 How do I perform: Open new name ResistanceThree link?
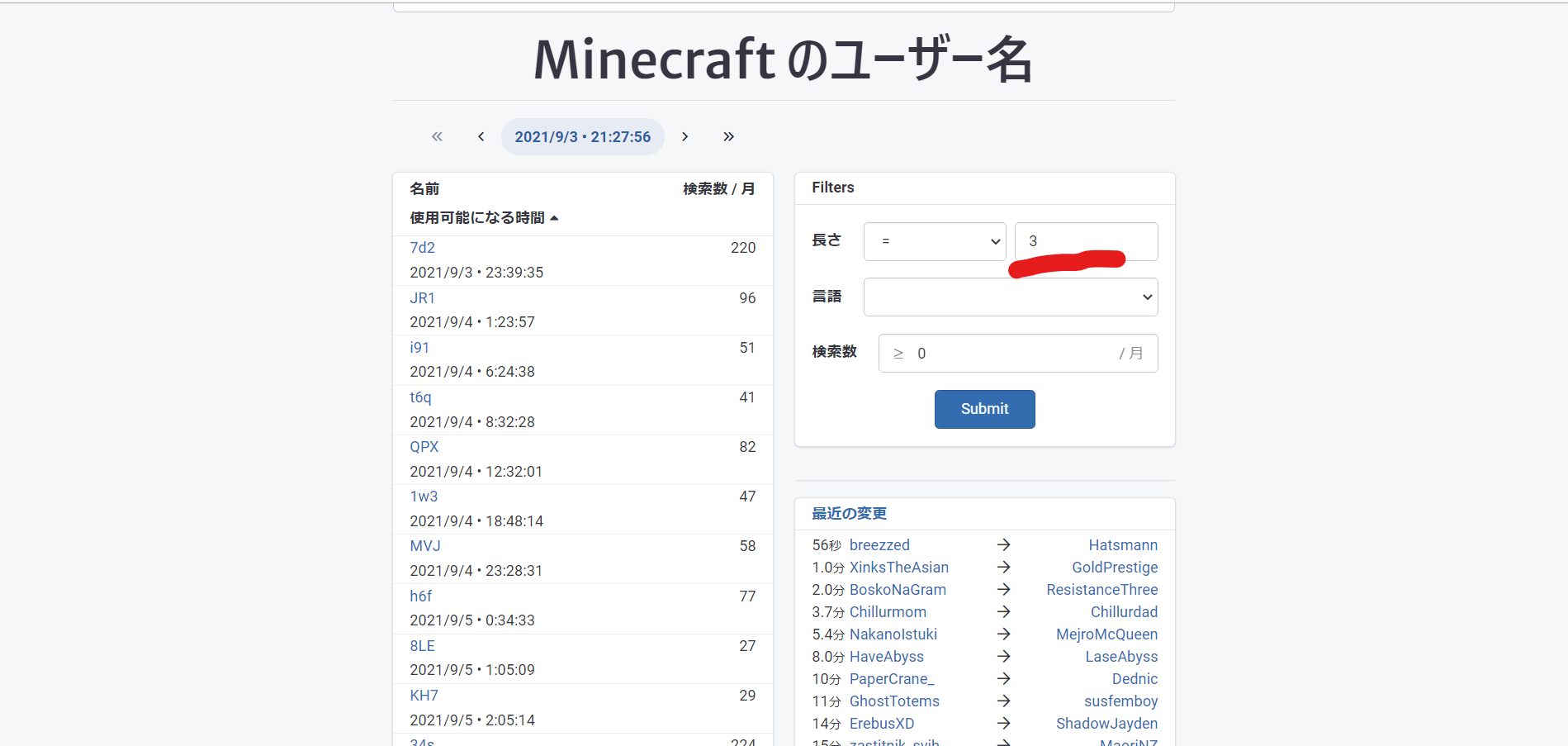[x=1102, y=590]
